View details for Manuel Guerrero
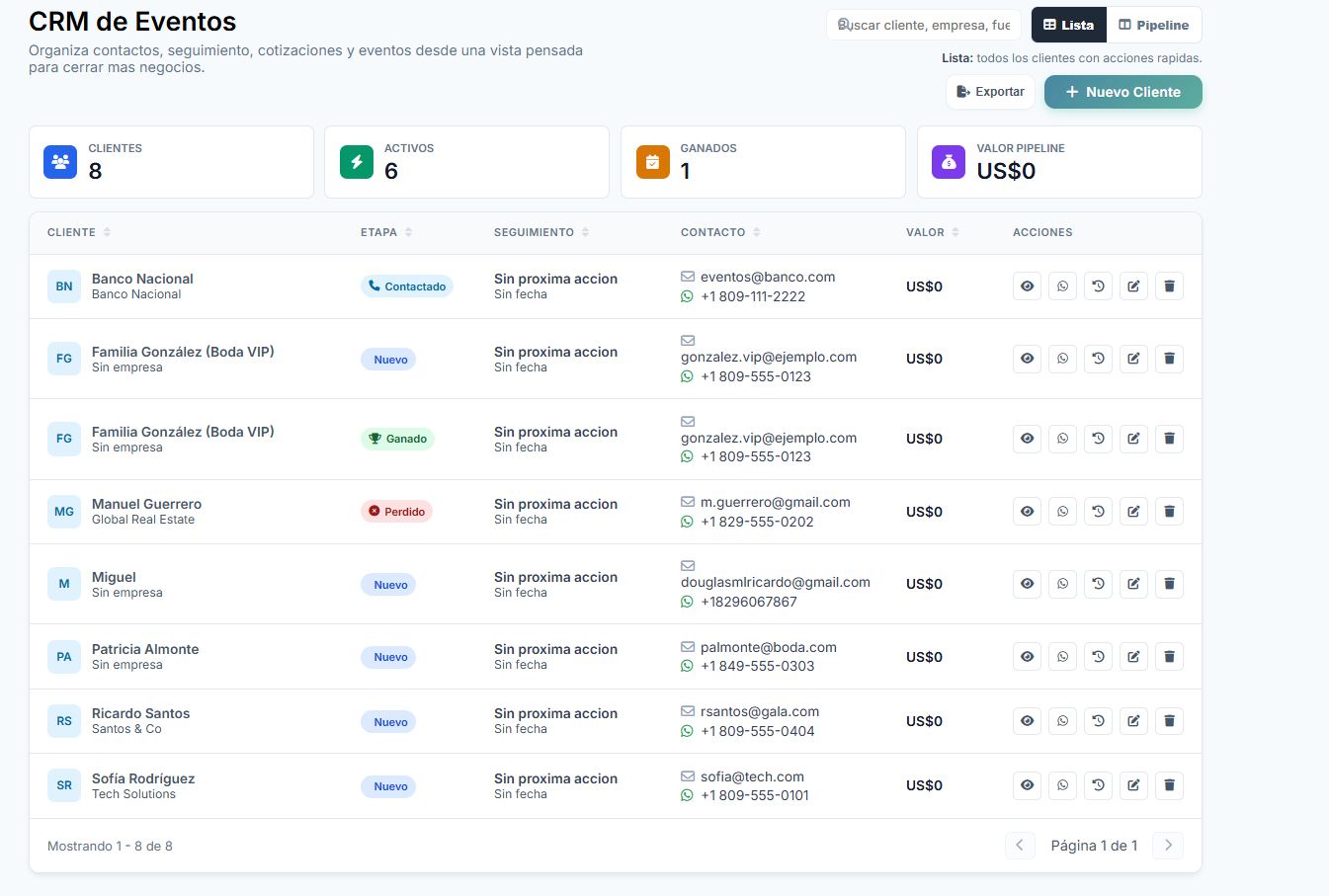Image resolution: width=1329 pixels, height=896 pixels. click(x=1027, y=512)
